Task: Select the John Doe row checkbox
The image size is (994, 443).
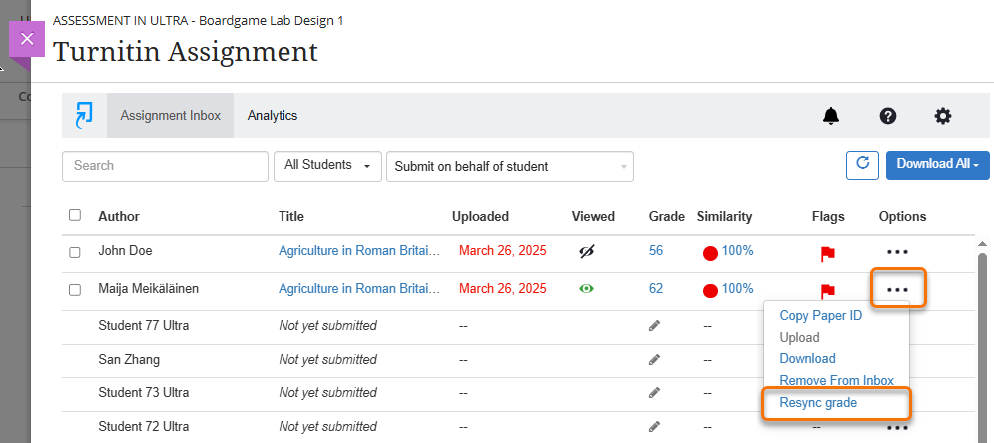Action: click(75, 252)
